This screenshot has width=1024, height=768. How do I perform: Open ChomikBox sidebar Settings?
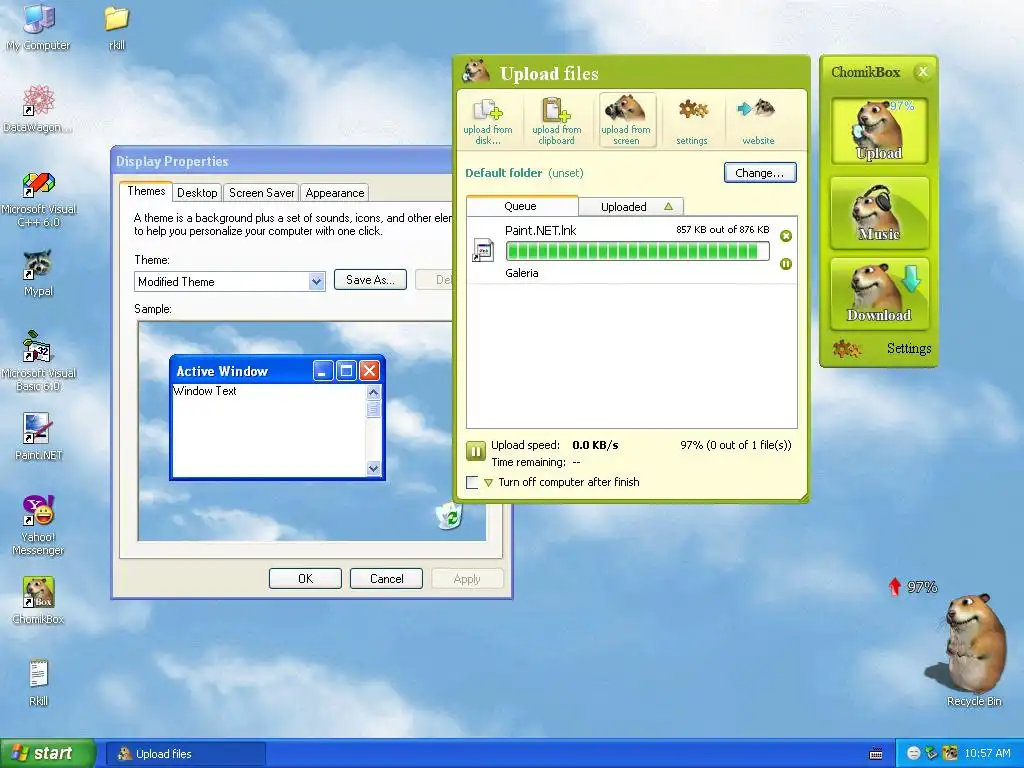(x=882, y=348)
